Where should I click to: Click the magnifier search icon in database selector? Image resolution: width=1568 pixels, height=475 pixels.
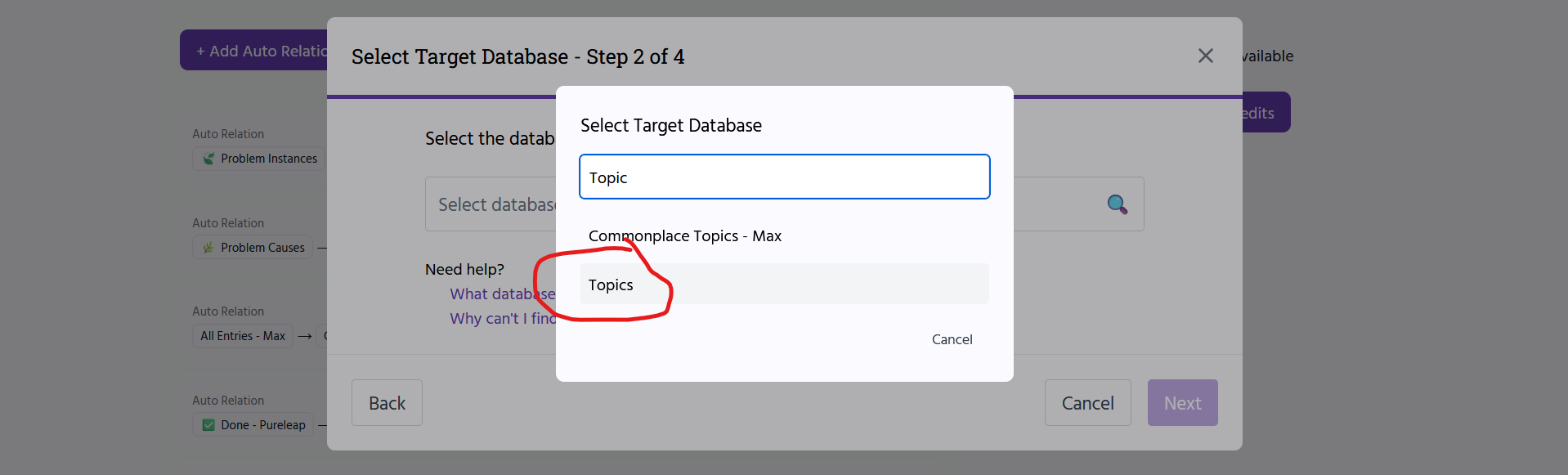pyautogui.click(x=1117, y=204)
